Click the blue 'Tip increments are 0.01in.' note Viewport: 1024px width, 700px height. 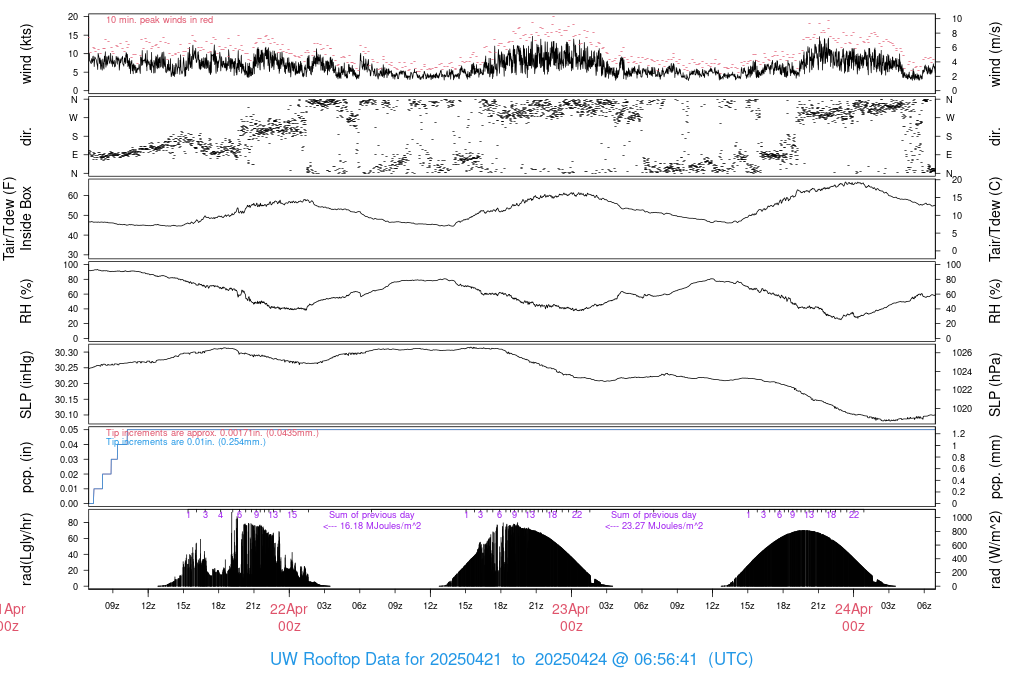(x=185, y=441)
